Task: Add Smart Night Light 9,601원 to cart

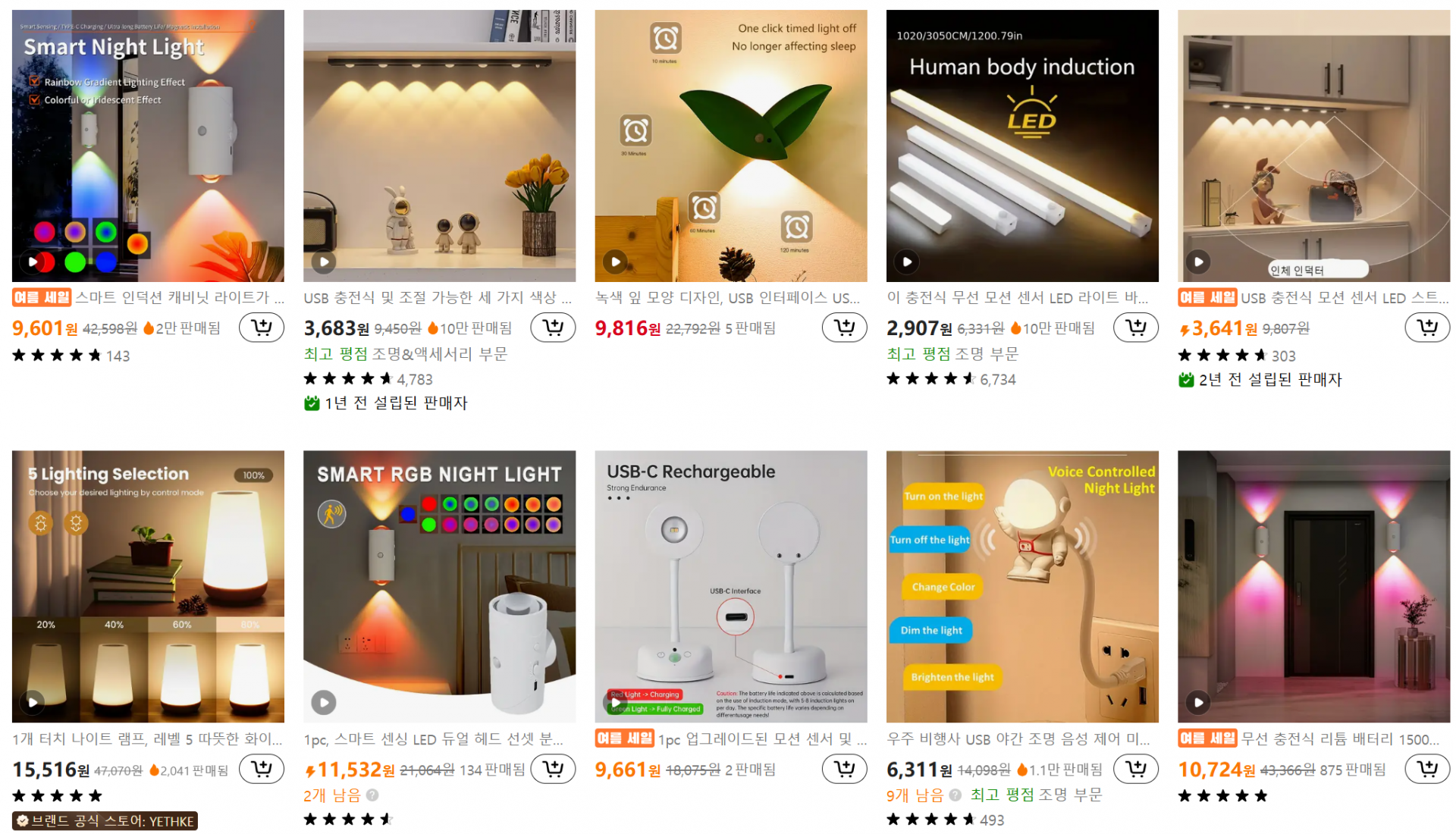Action: click(262, 328)
